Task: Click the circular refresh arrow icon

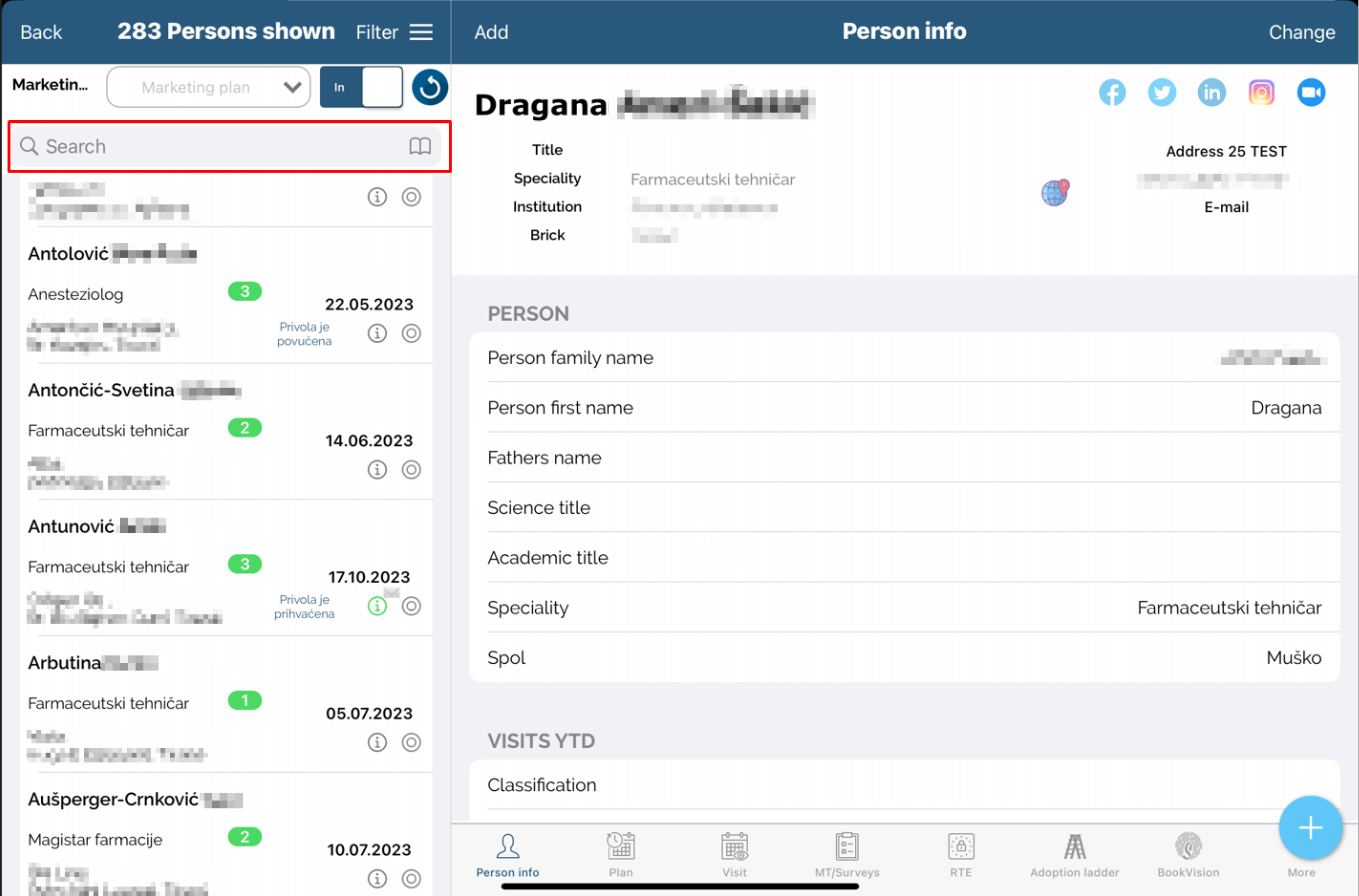Action: [x=430, y=88]
